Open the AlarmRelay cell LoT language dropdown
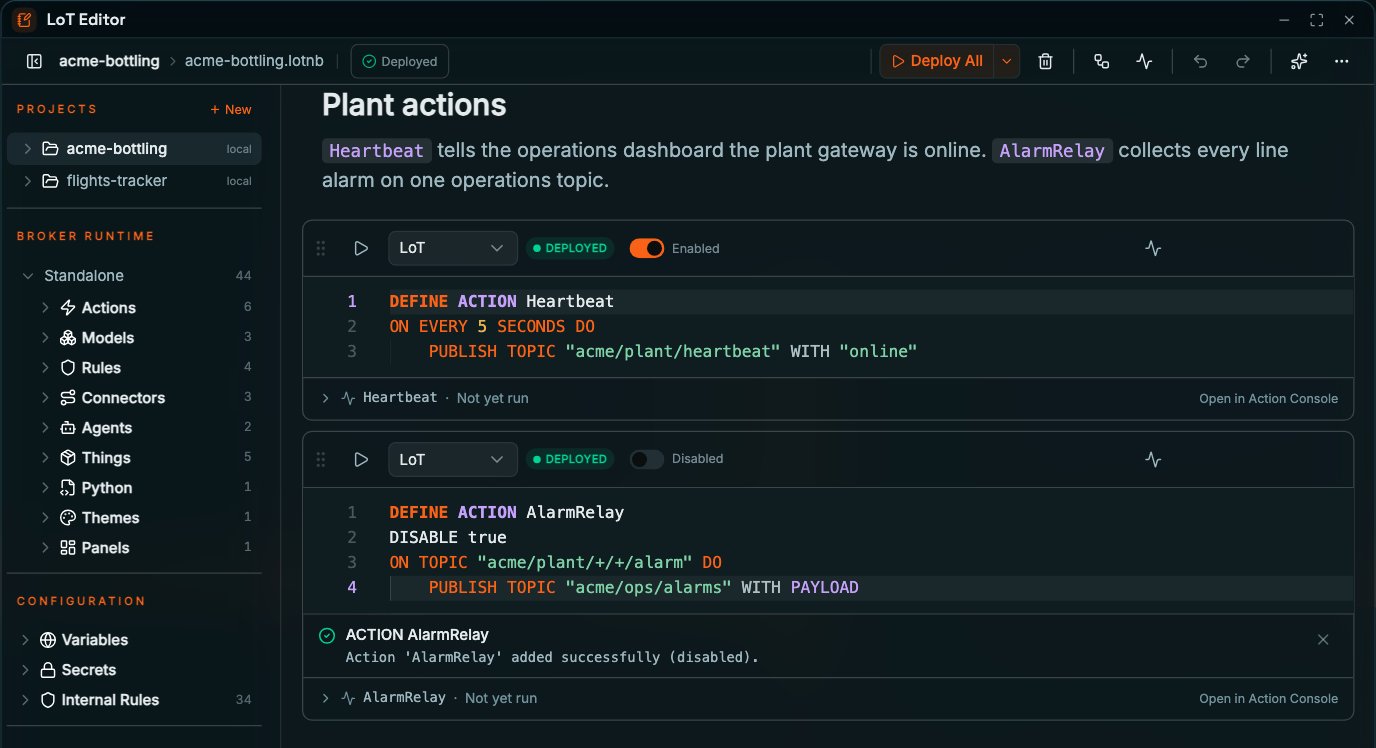 point(452,459)
